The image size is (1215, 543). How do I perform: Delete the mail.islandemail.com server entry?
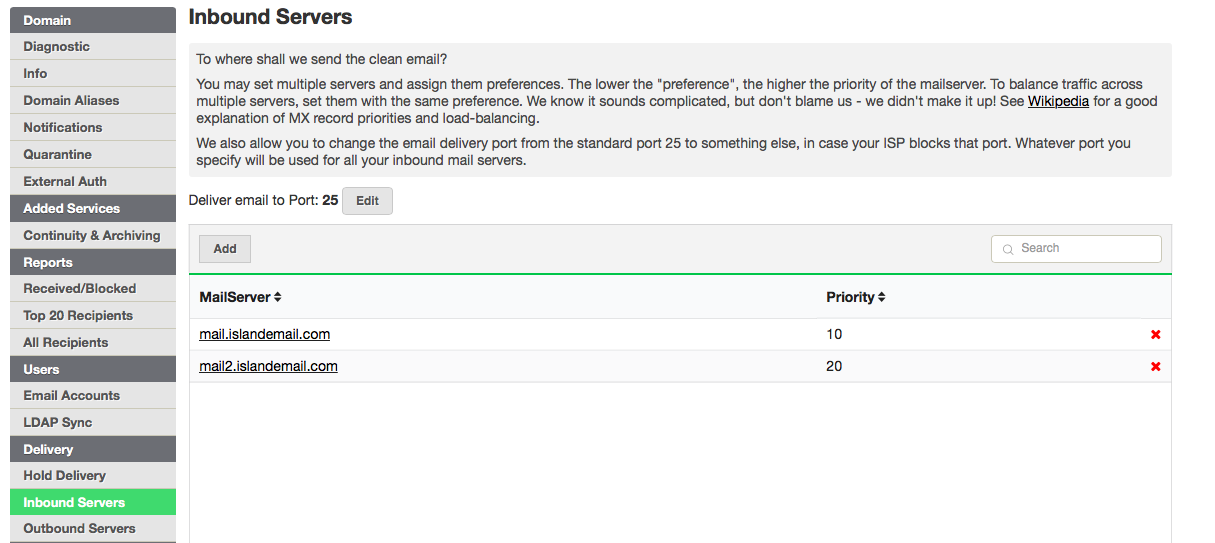click(x=1156, y=335)
